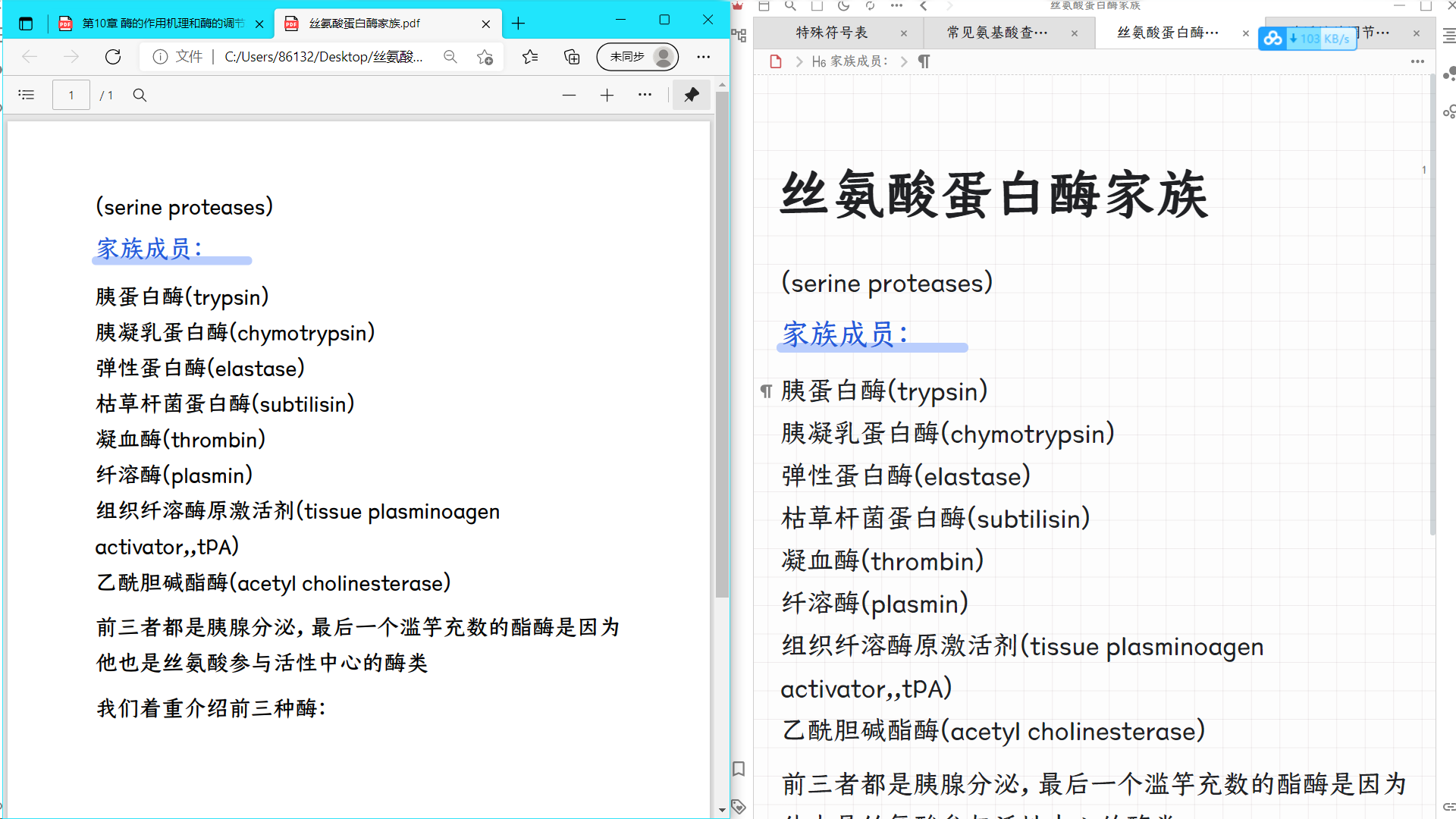The width and height of the screenshot is (1456, 819).
Task: Open the Edge Collections icon
Action: coord(572,57)
